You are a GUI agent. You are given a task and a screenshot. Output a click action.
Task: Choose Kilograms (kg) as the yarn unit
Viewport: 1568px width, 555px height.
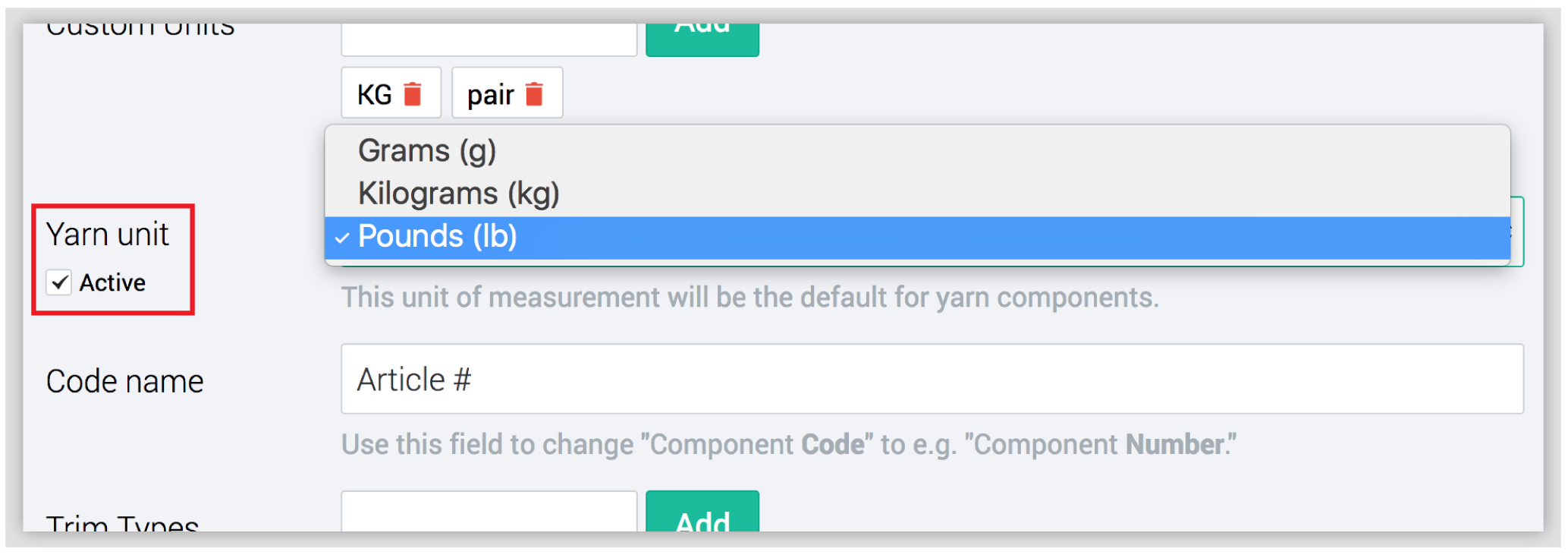pos(458,194)
